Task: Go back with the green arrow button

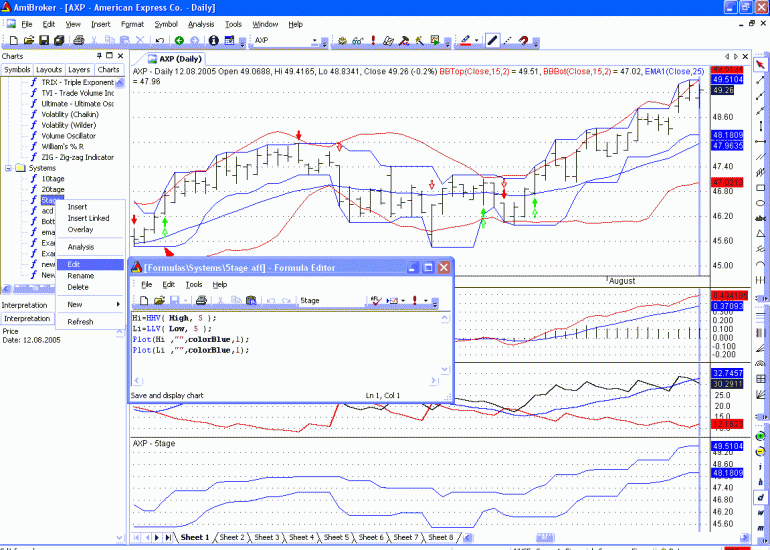Action: click(x=179, y=40)
